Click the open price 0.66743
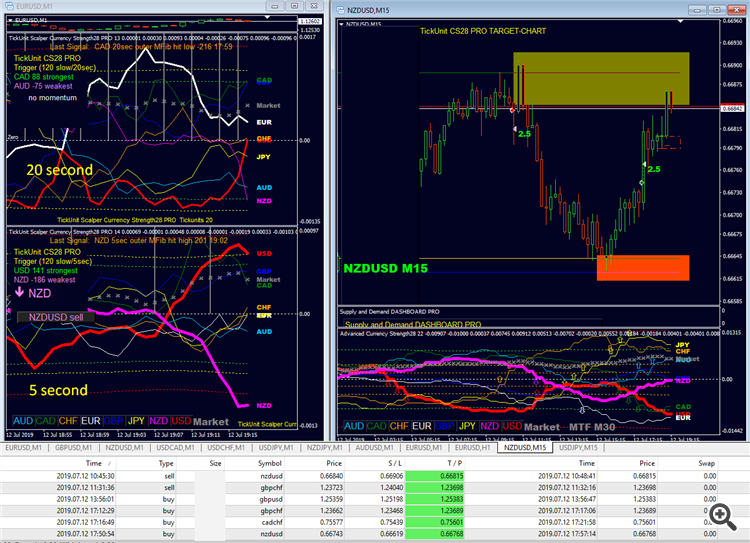Viewport: 750px width, 543px height. pos(331,533)
